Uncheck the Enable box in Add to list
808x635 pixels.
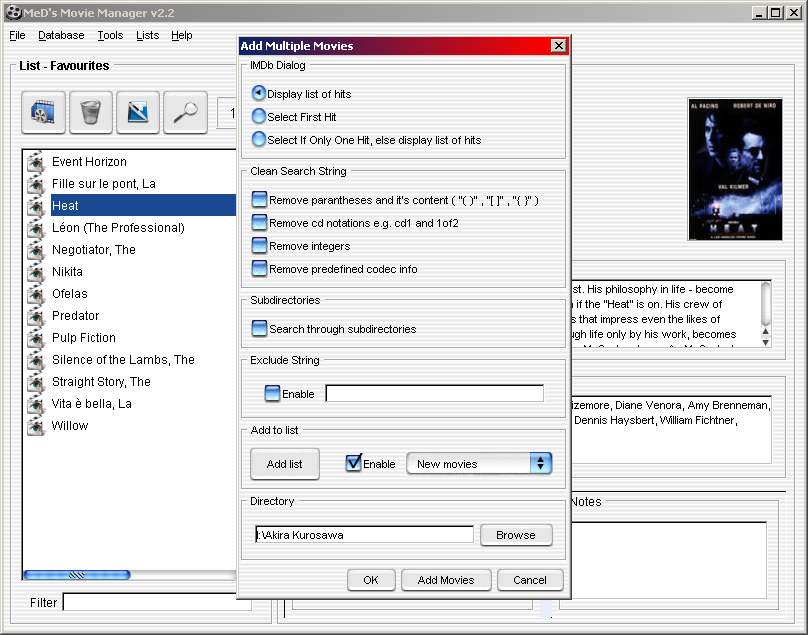353,463
